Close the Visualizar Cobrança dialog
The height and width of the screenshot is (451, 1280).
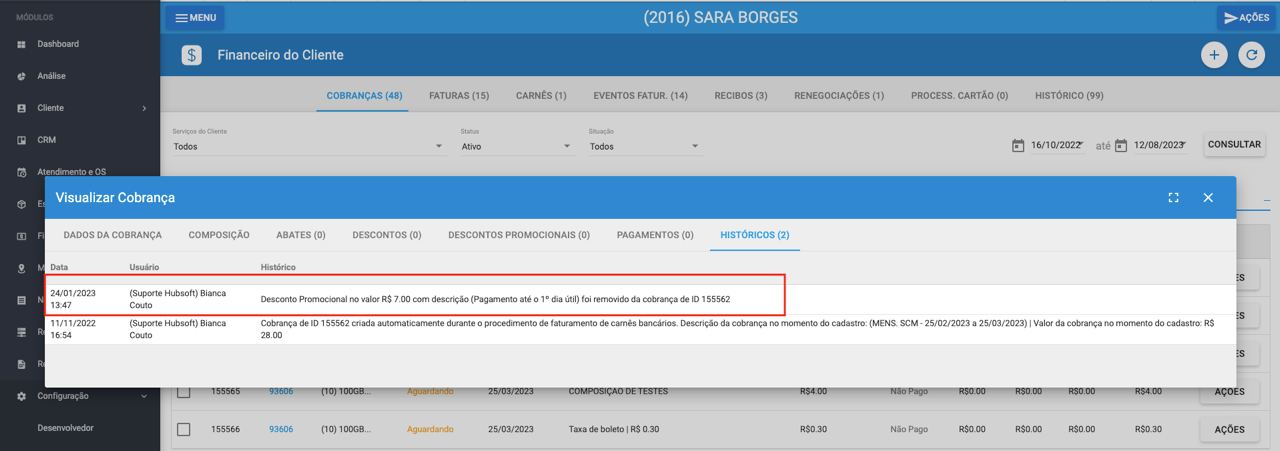tap(1208, 198)
